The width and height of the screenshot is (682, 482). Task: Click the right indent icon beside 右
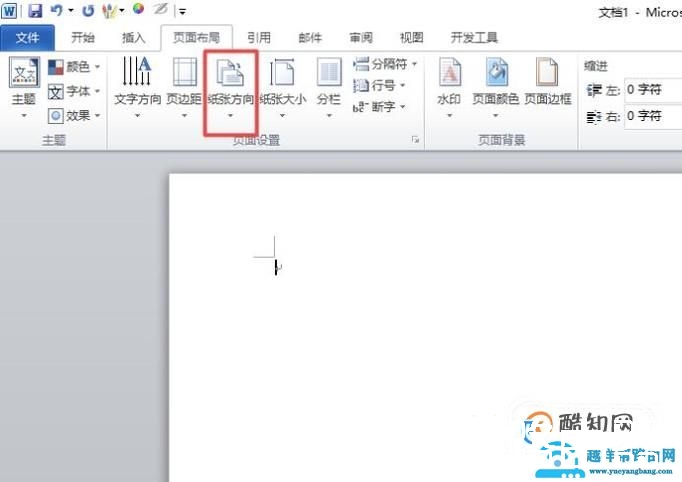coord(594,117)
